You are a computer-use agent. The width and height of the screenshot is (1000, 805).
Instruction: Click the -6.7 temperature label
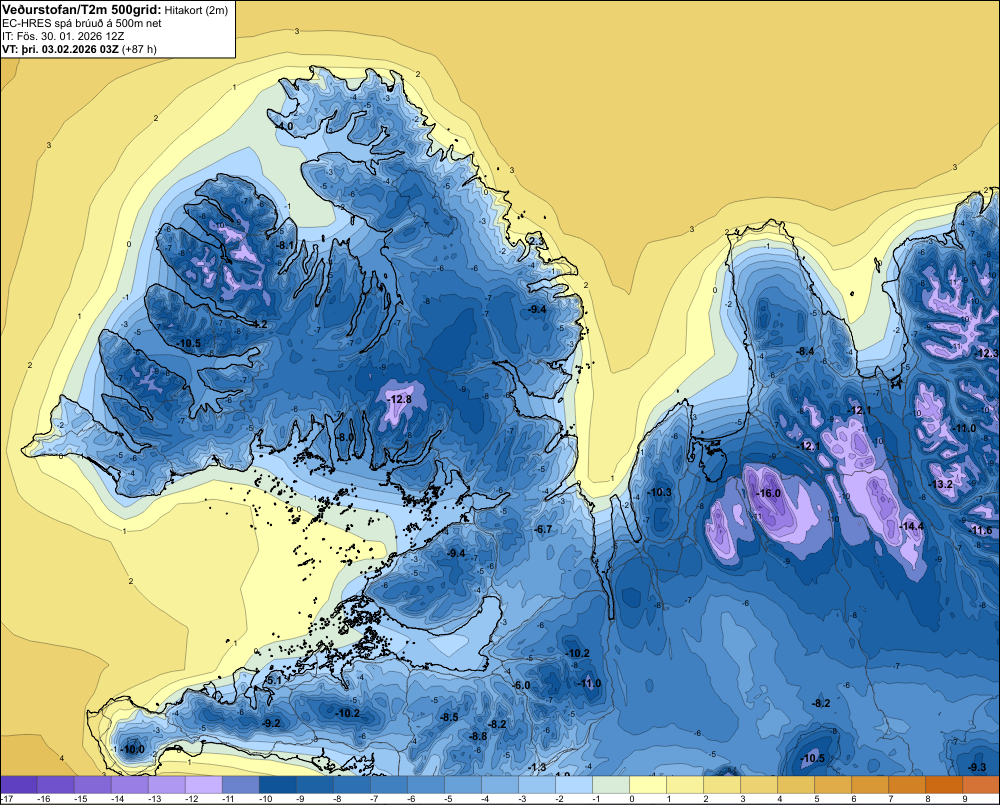[x=543, y=529]
